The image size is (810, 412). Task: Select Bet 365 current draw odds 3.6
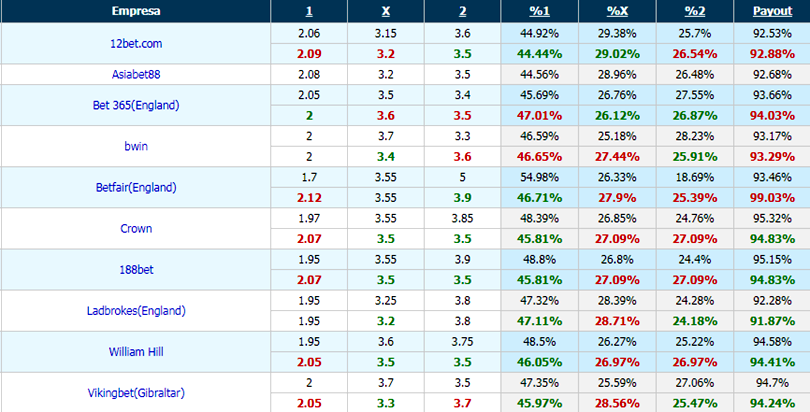(x=386, y=115)
